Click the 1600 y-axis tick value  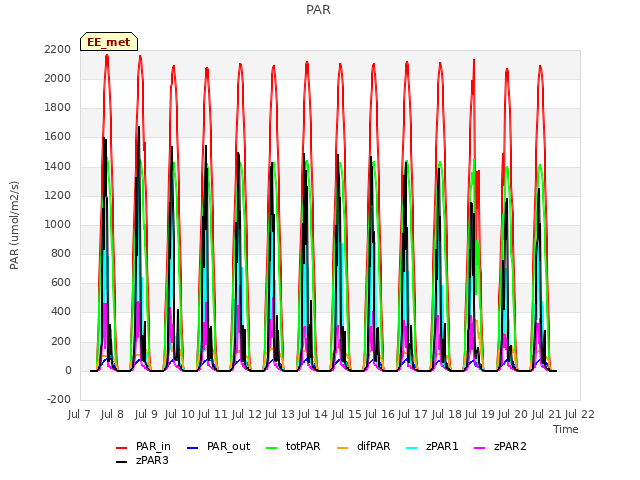pyautogui.click(x=58, y=137)
